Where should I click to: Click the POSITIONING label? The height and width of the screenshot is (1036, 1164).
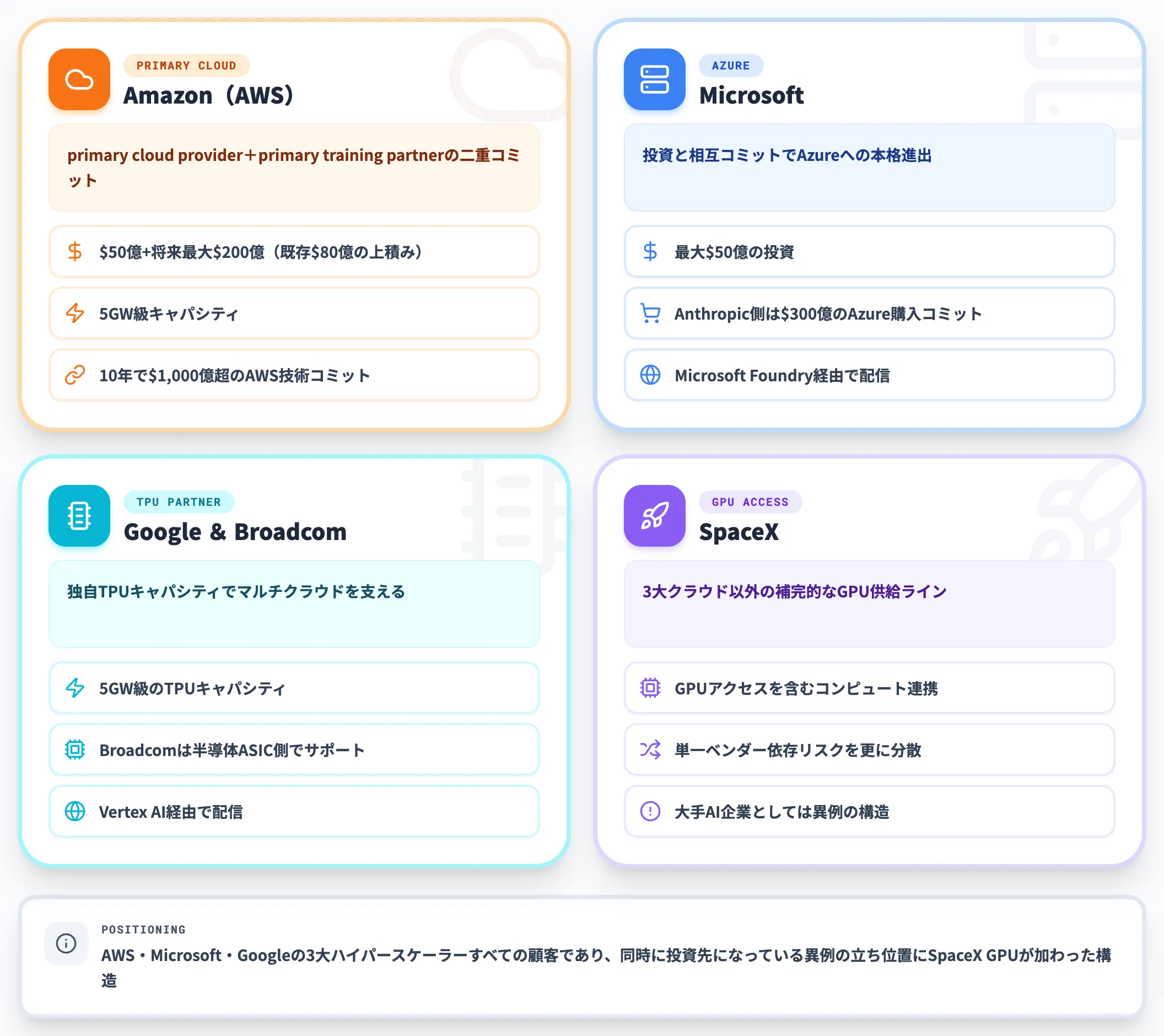click(x=143, y=930)
